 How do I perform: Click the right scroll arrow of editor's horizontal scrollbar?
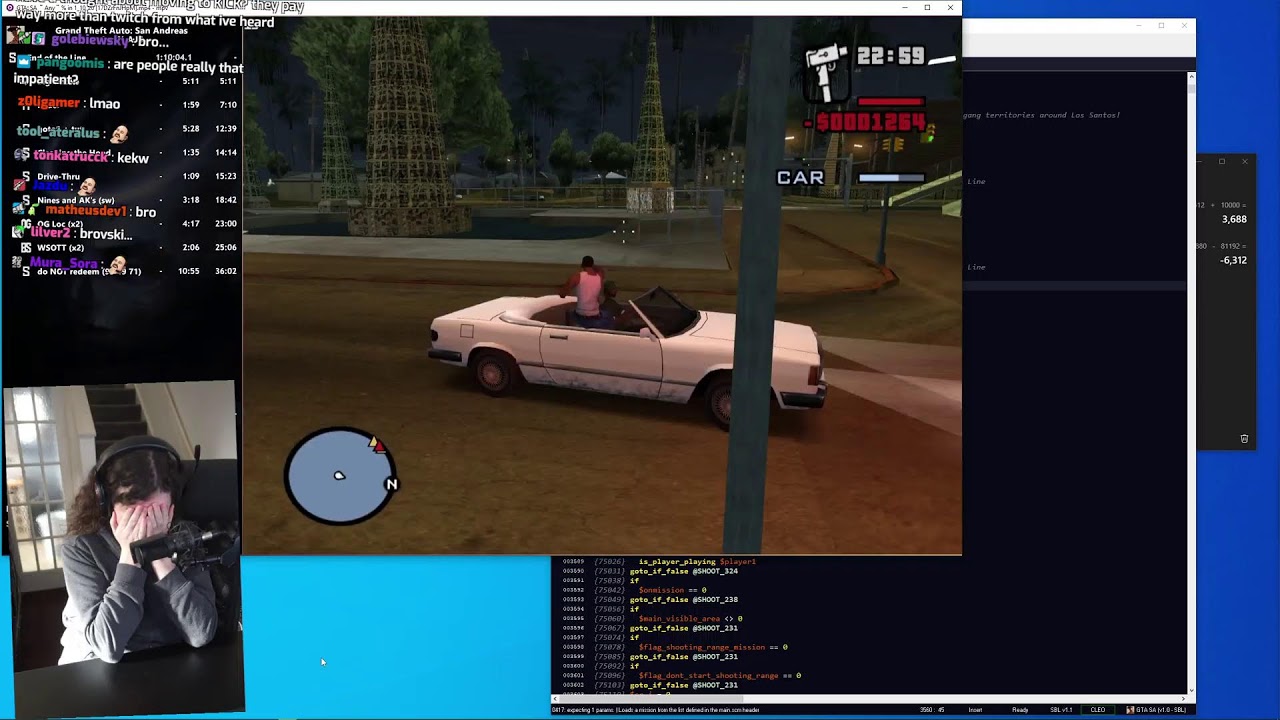1182,698
